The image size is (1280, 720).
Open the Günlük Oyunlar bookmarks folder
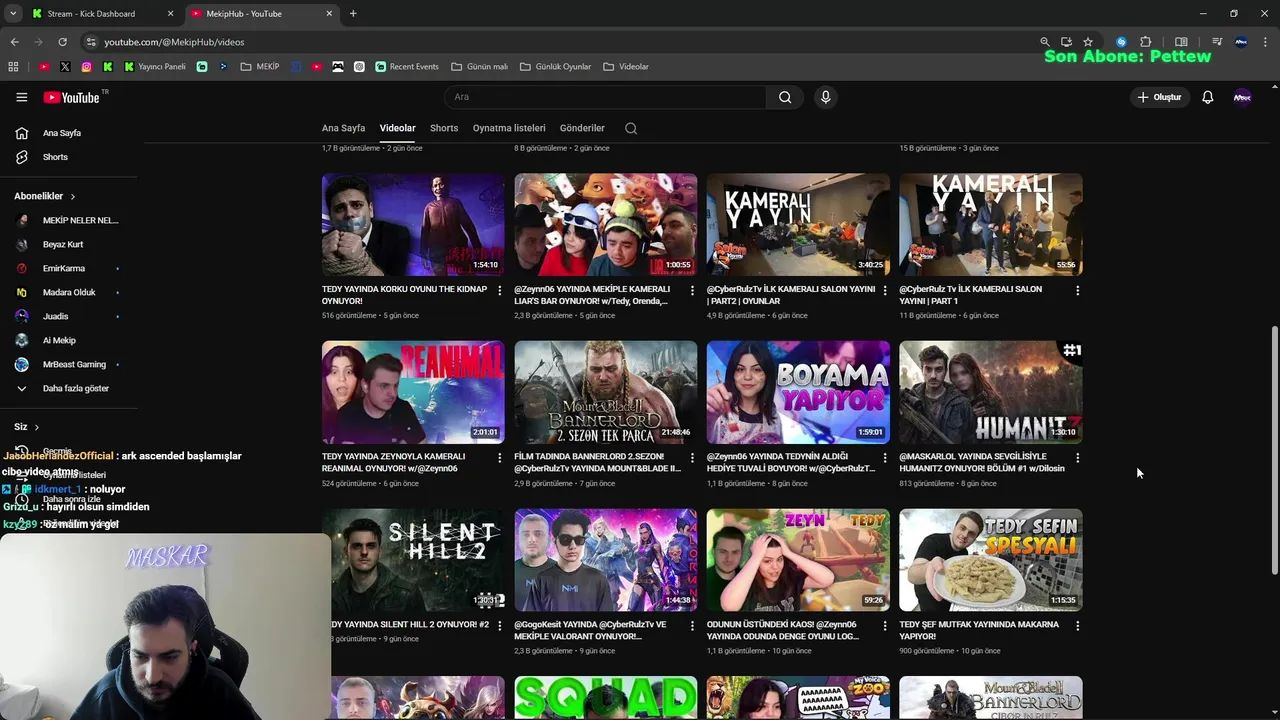556,67
